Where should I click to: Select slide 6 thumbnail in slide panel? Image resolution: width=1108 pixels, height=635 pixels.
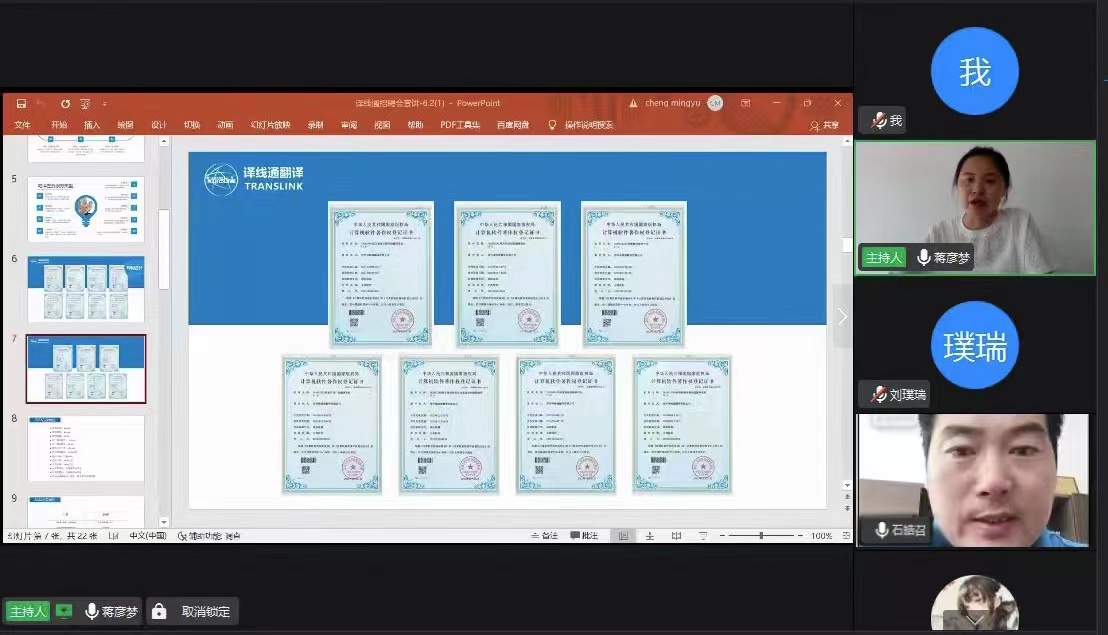pos(86,288)
